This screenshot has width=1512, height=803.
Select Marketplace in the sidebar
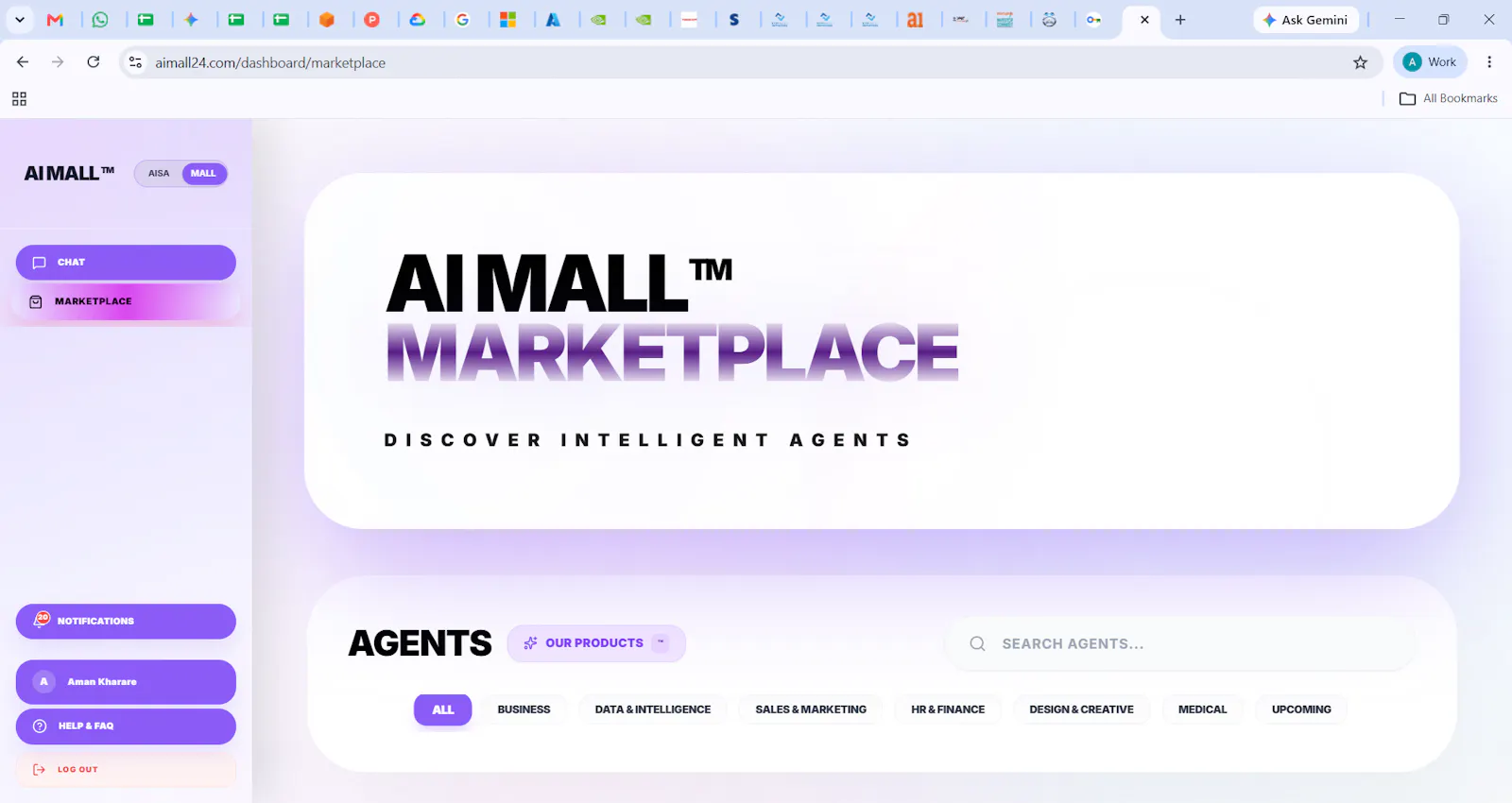pyautogui.click(x=126, y=301)
